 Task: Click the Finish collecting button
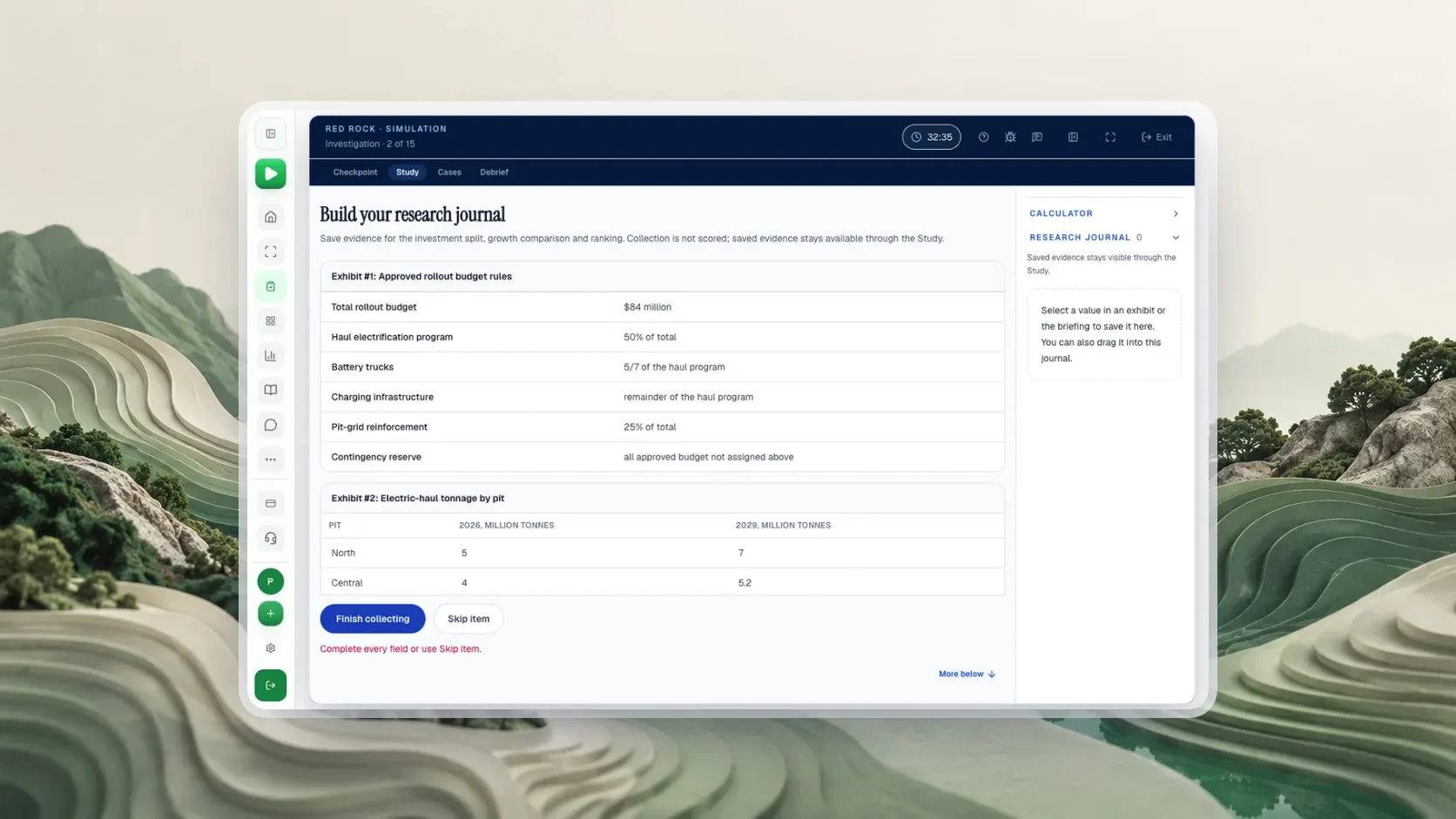(x=373, y=619)
